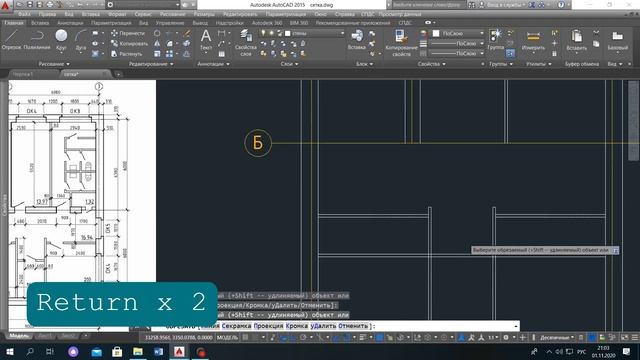The width and height of the screenshot is (640, 360).
Task: Open the Формат menu
Action: 117,14
